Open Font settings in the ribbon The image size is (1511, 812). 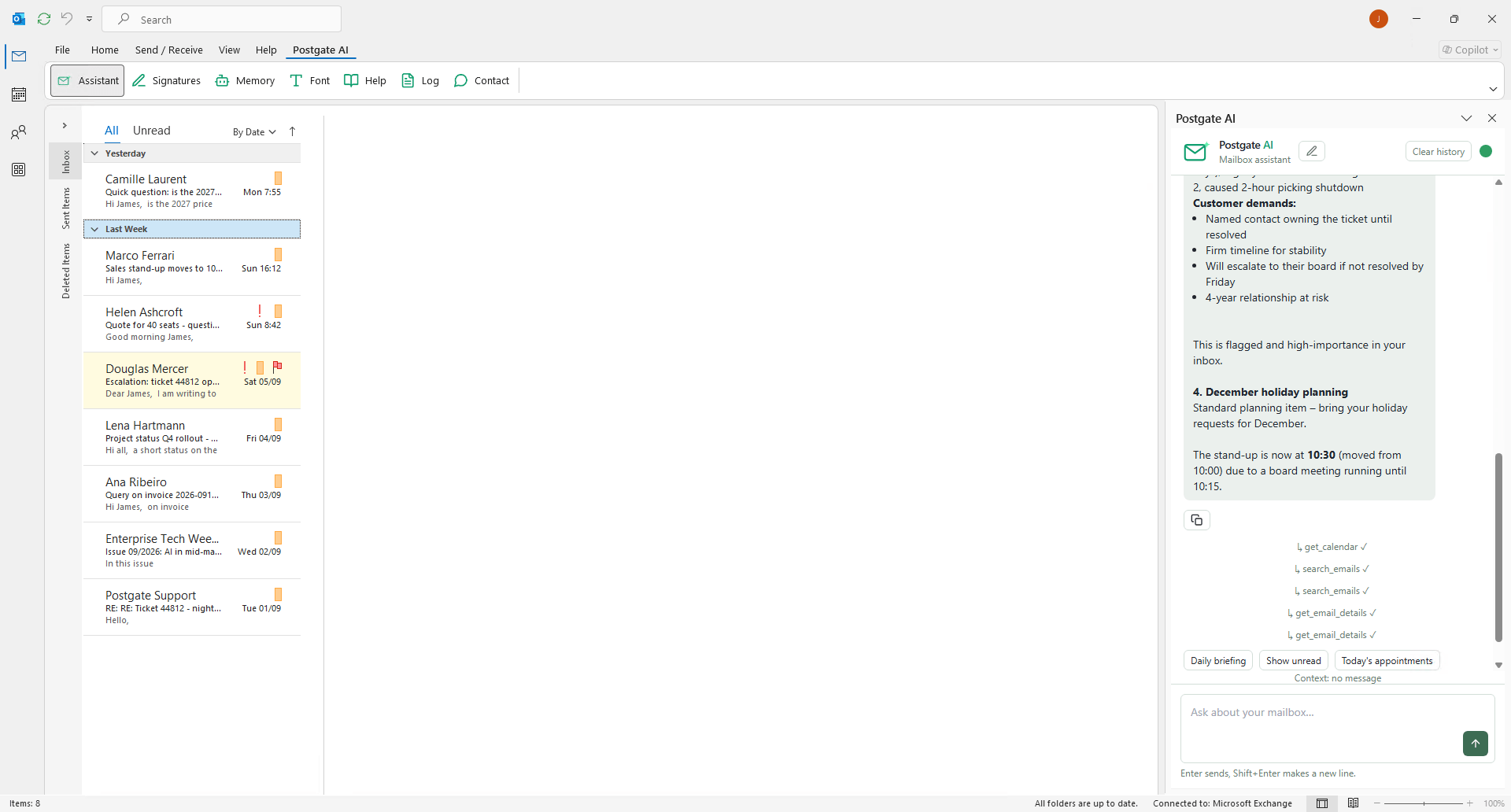[310, 80]
